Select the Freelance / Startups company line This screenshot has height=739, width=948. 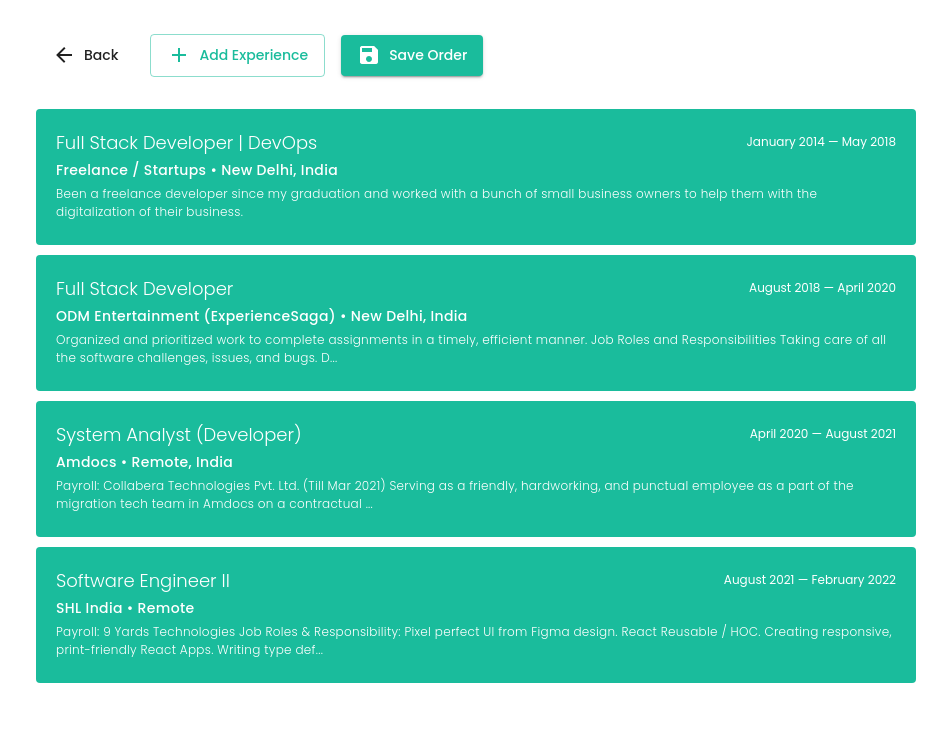[196, 170]
